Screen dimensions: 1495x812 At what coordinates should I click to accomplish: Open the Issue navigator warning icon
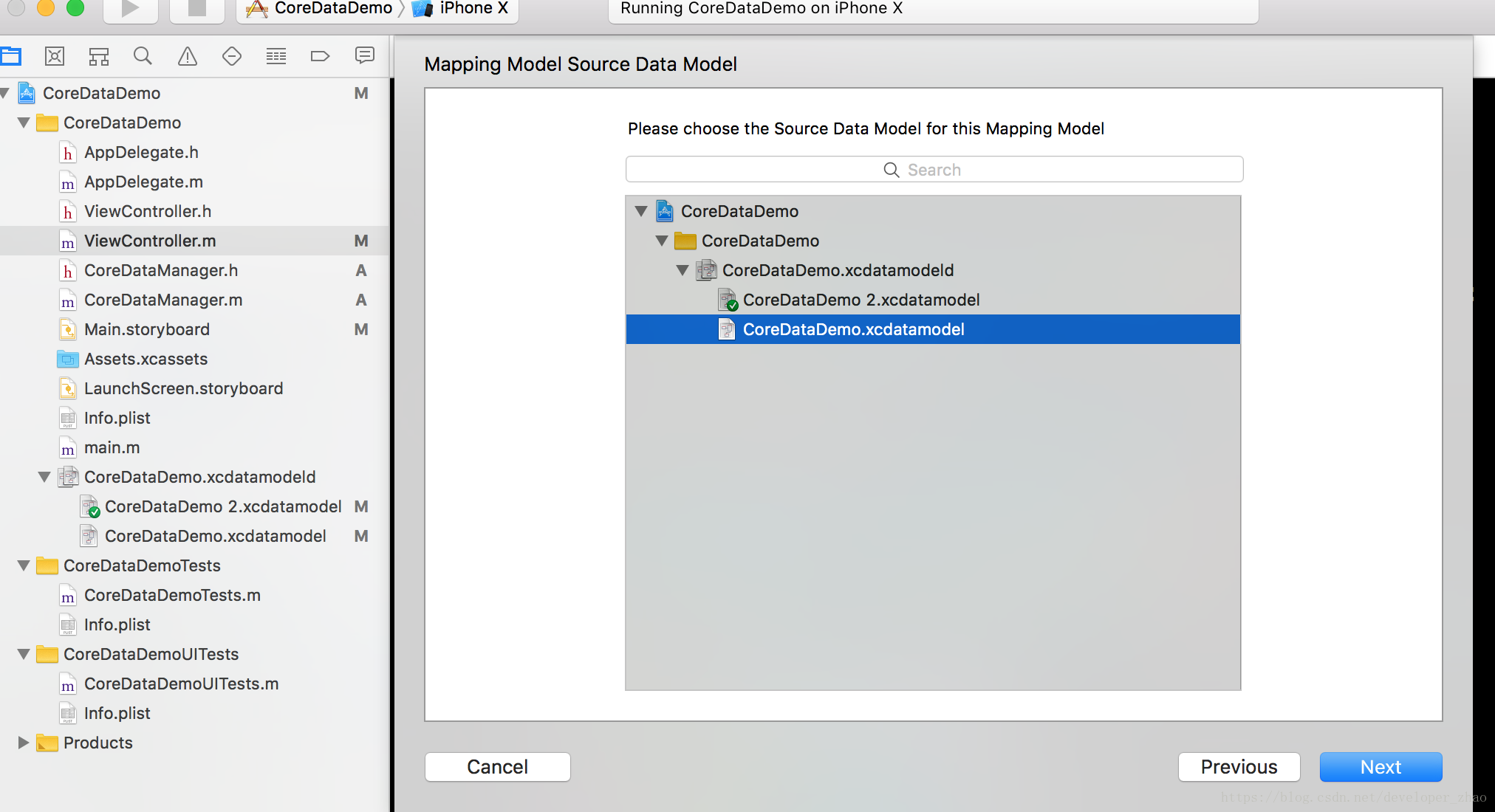click(x=188, y=56)
